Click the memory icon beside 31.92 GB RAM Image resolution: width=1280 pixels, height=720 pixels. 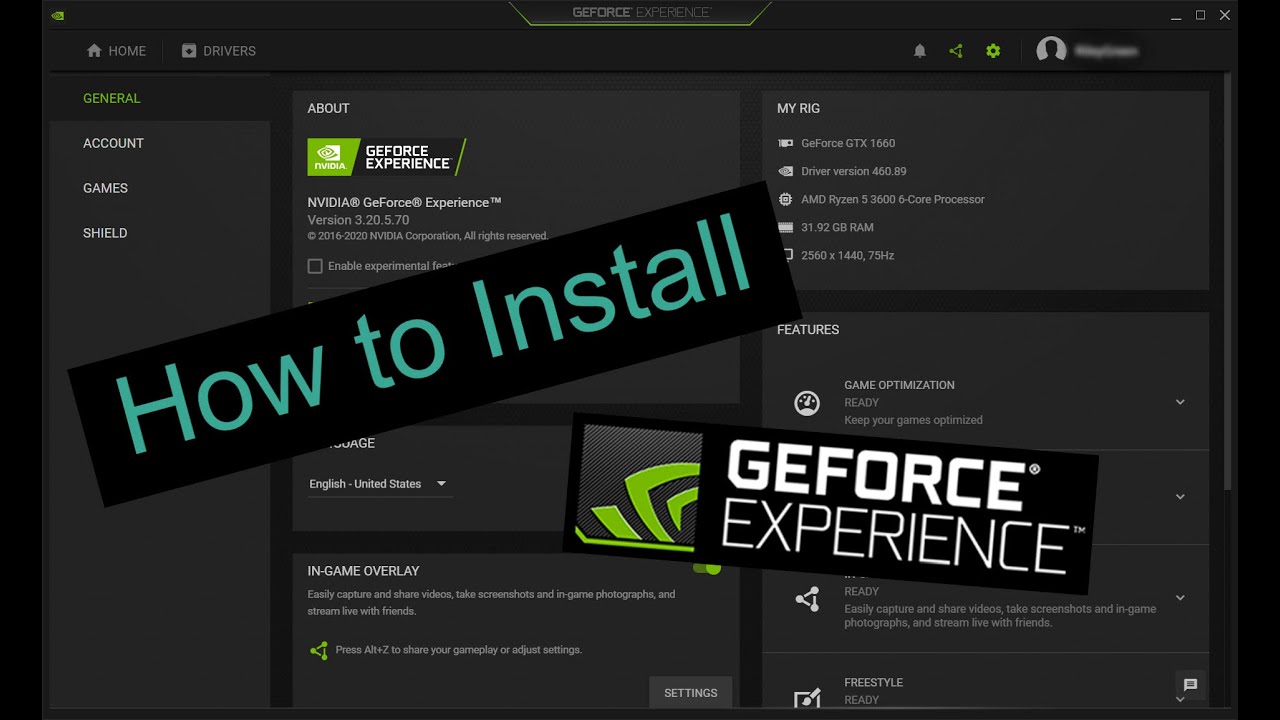[x=786, y=227]
